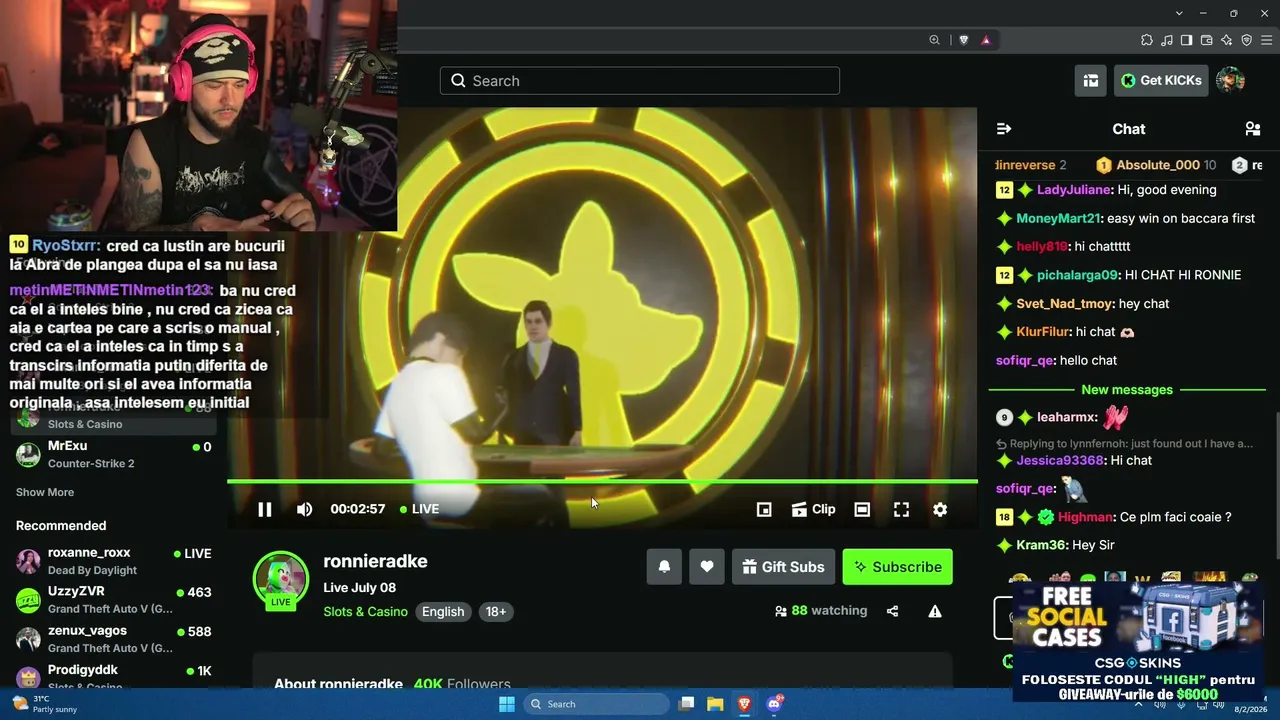Pause the live stream video

pos(265,509)
